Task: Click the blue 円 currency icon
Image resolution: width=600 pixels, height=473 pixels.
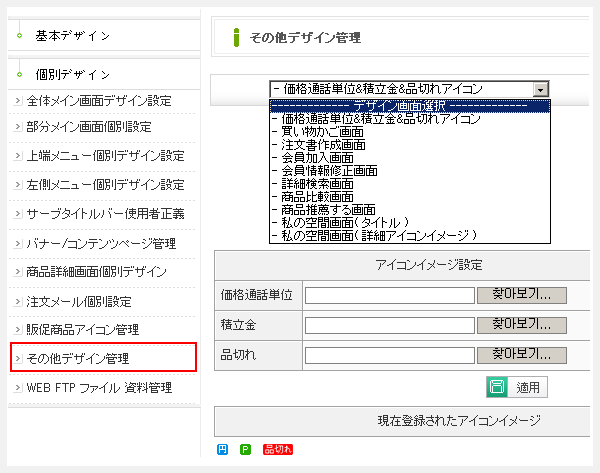Action: 222,450
